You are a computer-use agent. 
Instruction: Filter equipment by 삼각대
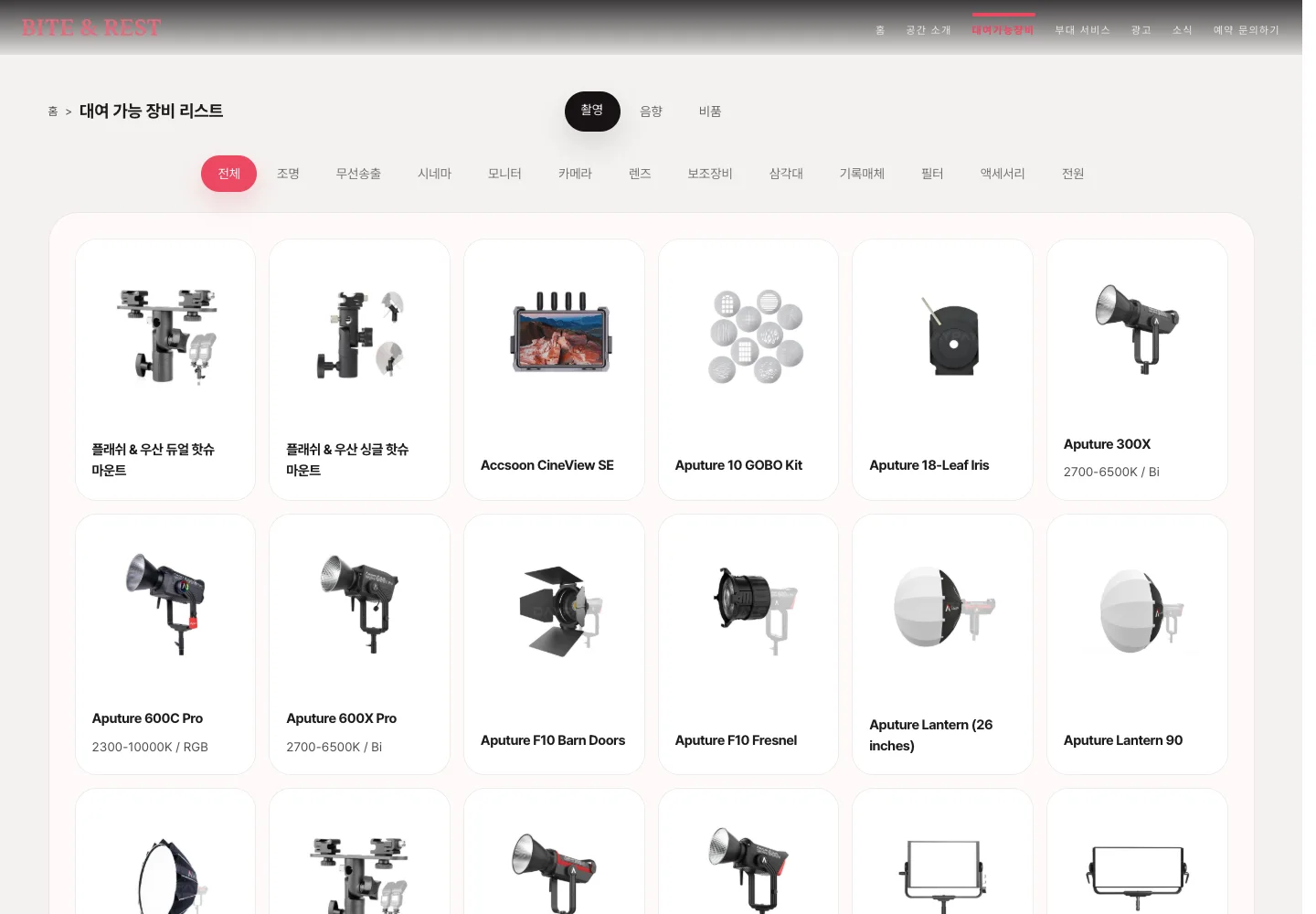(786, 174)
